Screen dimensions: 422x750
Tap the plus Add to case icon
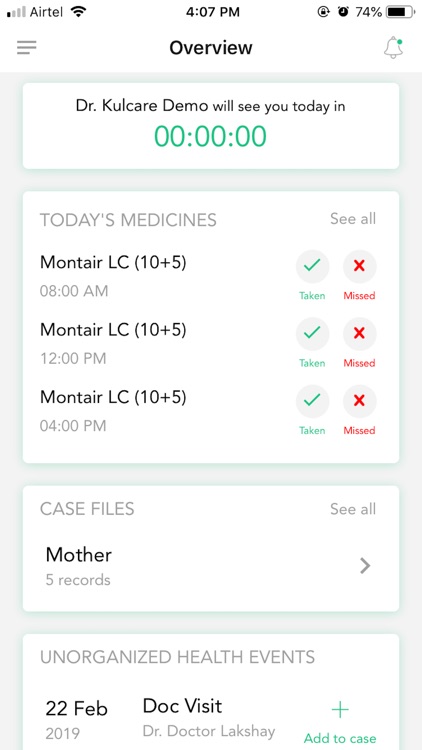coord(340,710)
